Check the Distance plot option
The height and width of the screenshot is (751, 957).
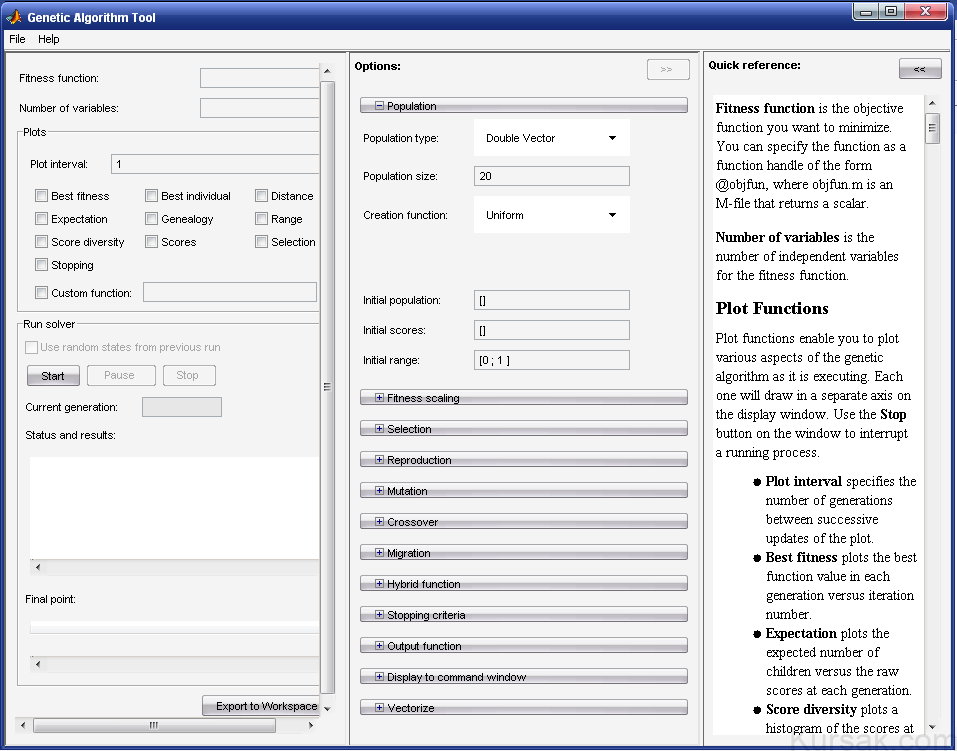[x=261, y=195]
